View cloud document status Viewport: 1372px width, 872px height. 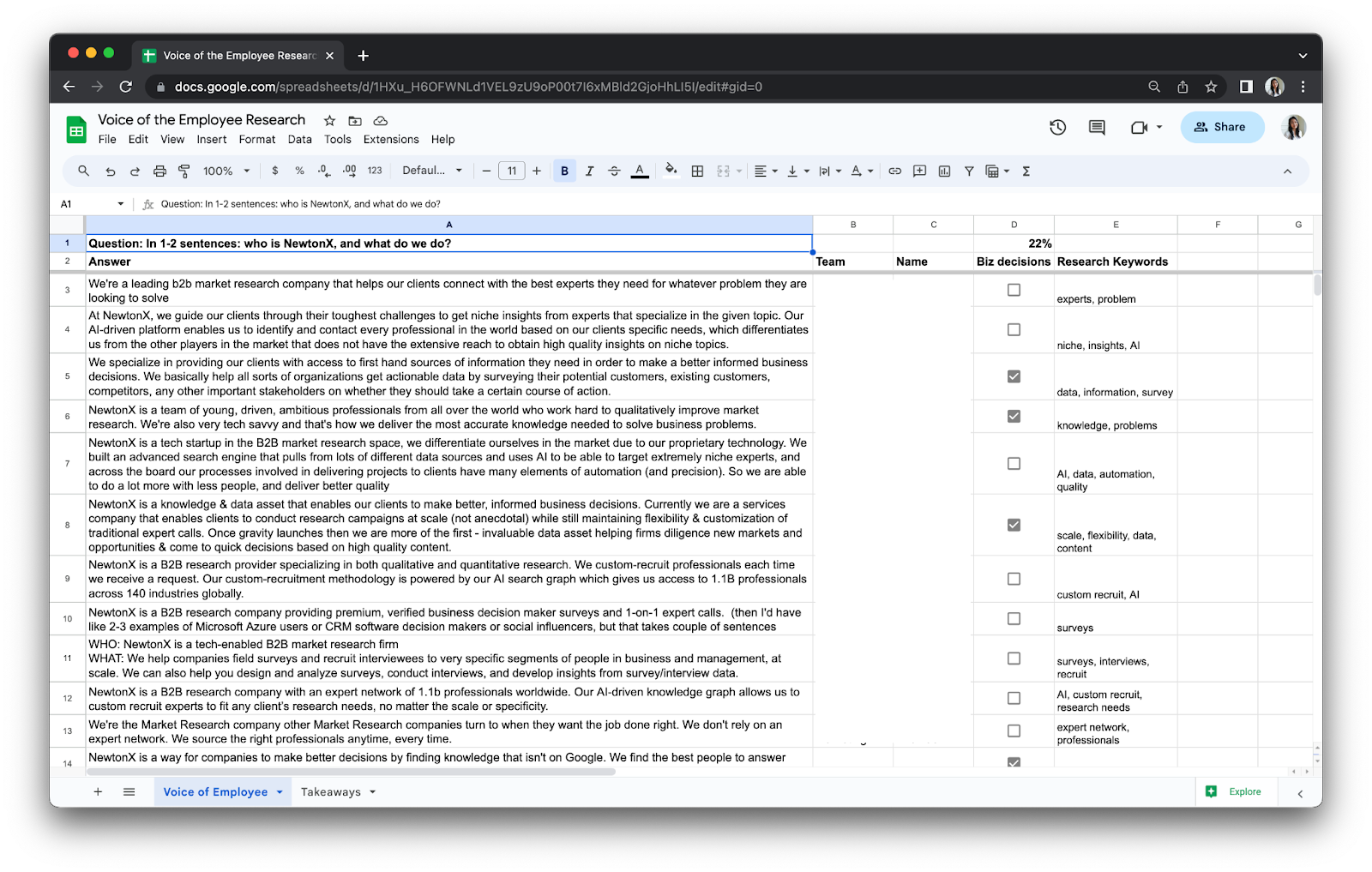(x=381, y=121)
